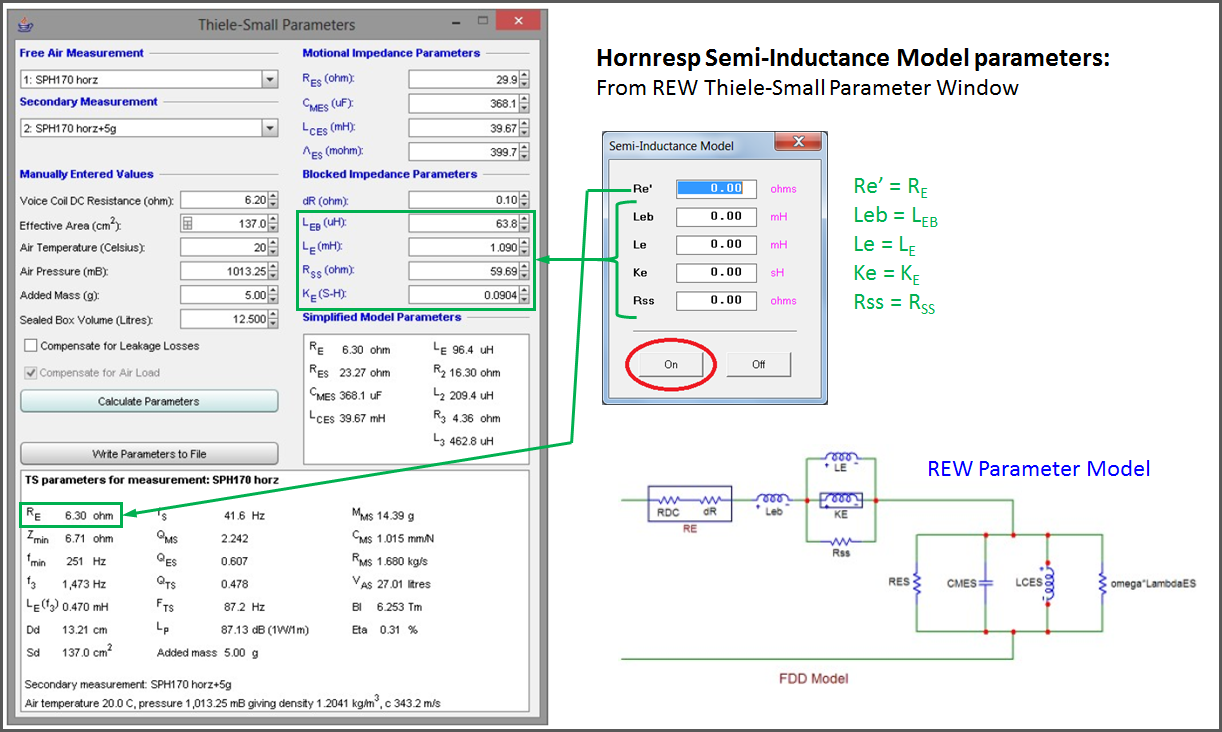Viewport: 1222px width, 732px height.
Task: Click the Java icon in Thiele-Small title bar
Action: pos(26,24)
